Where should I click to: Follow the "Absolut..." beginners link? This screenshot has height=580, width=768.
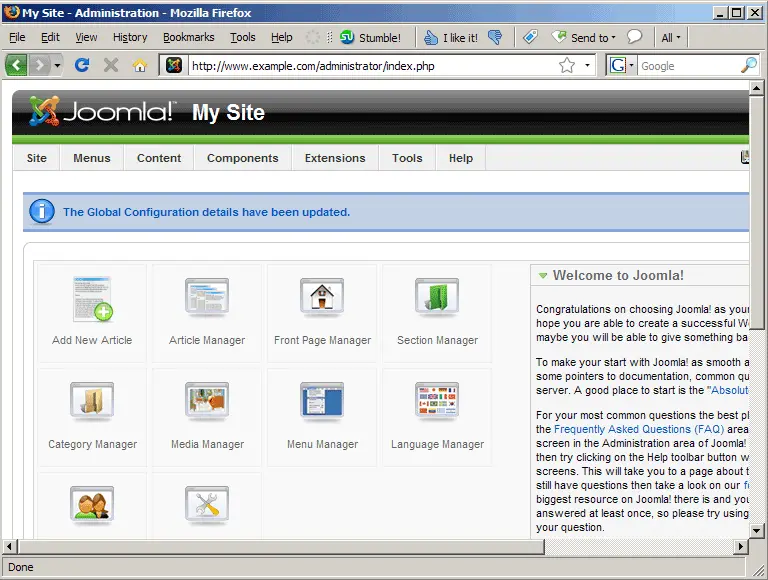[728, 390]
